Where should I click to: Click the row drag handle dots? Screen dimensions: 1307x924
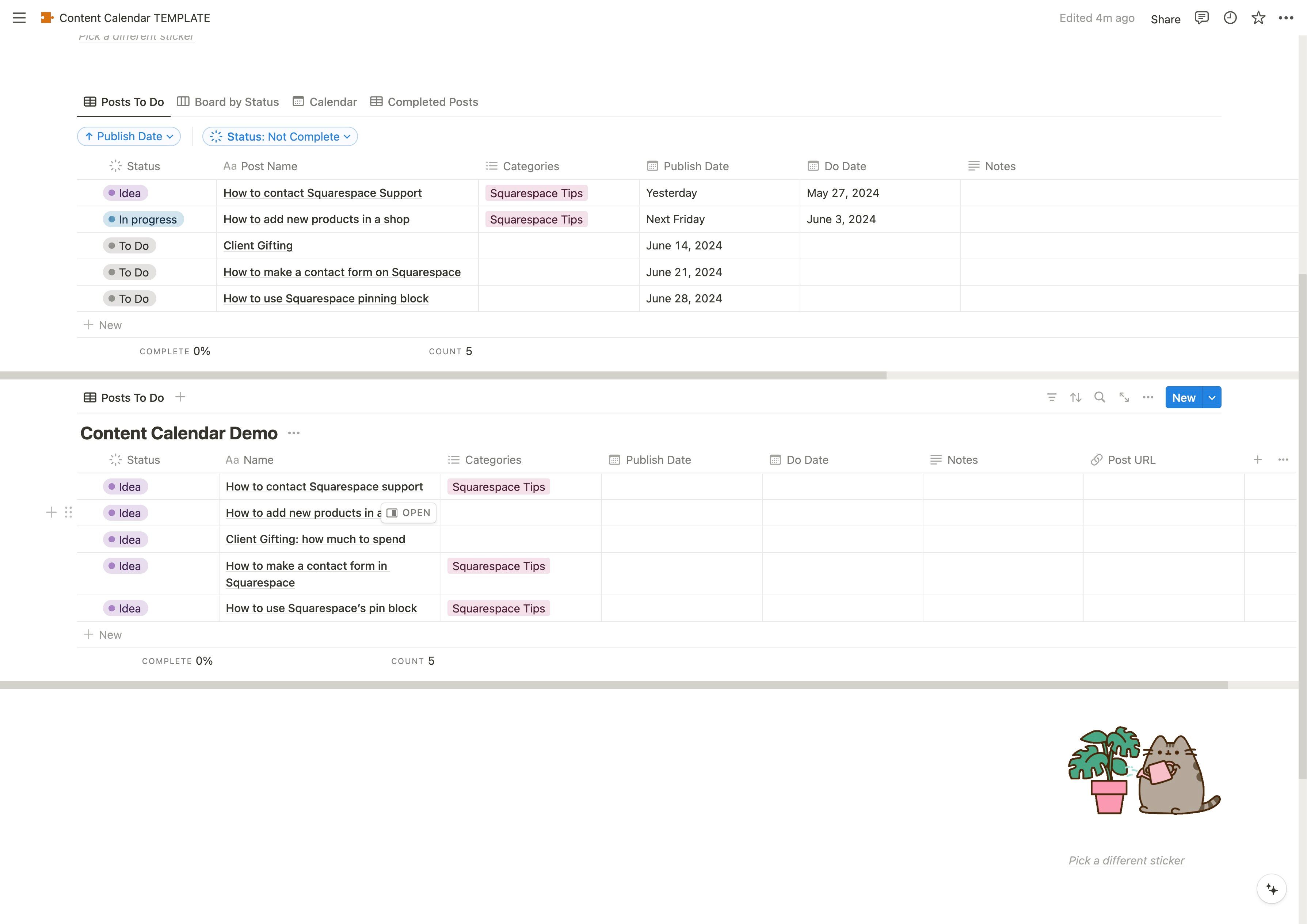pos(68,512)
